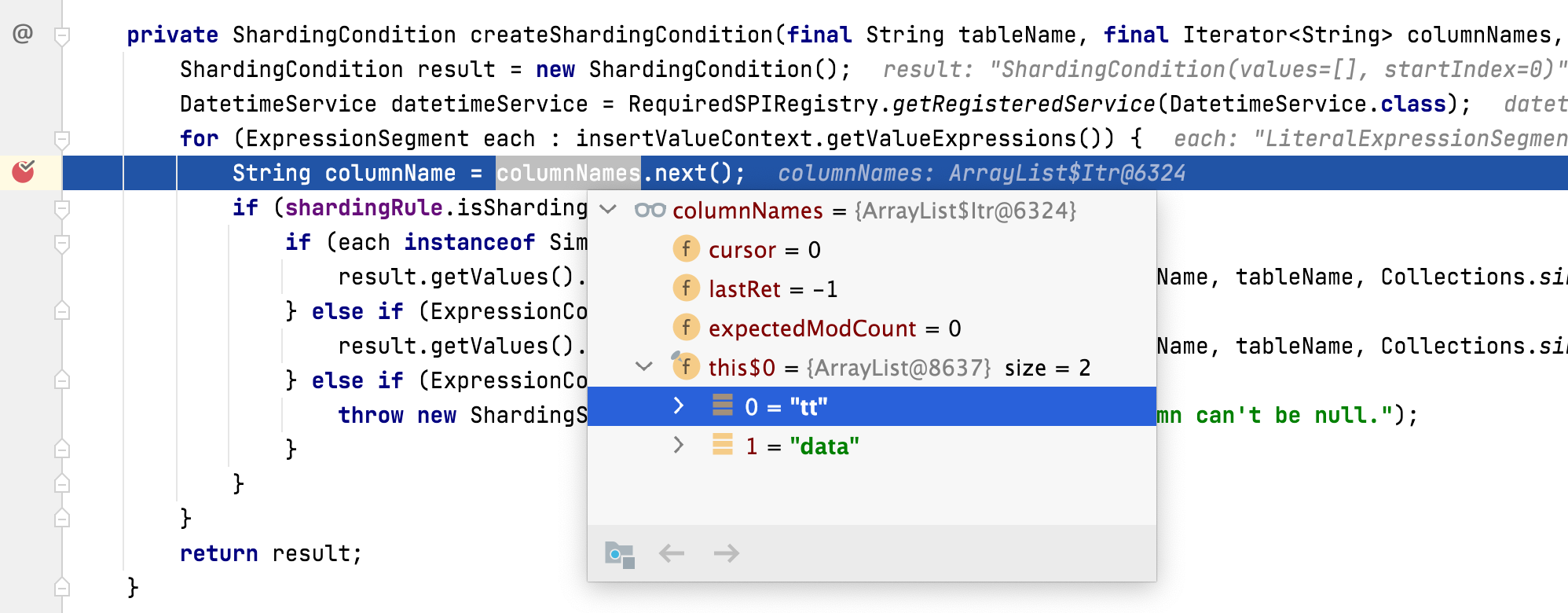Image resolution: width=1568 pixels, height=613 pixels.
Task: Collapse the columnNames node in popup
Action: point(608,210)
